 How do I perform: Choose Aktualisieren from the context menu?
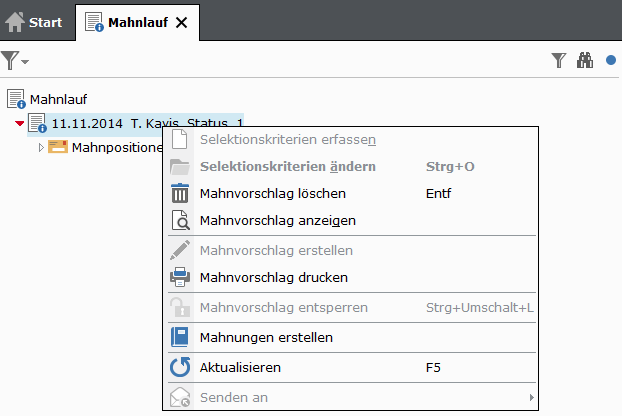(240, 367)
